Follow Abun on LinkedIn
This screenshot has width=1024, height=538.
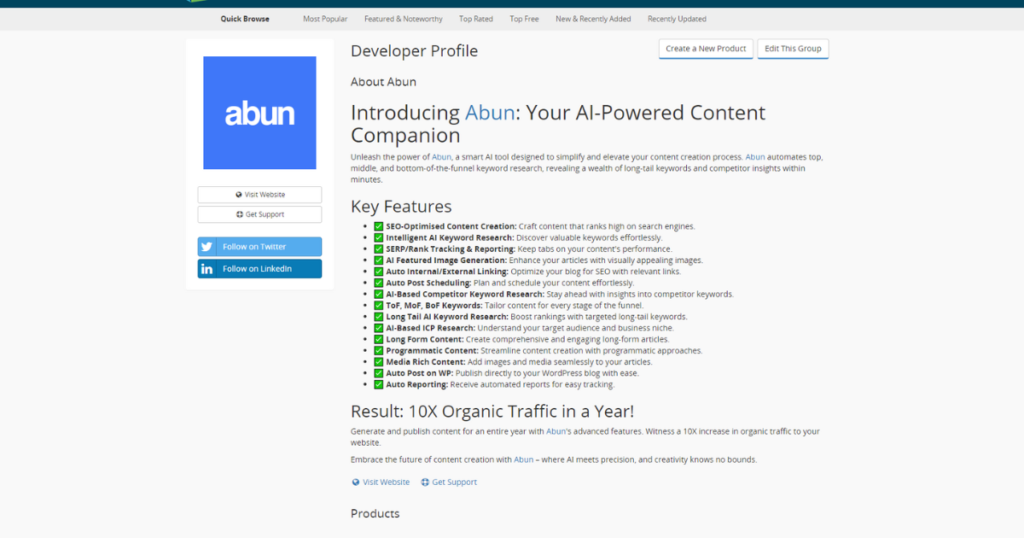[x=259, y=269]
